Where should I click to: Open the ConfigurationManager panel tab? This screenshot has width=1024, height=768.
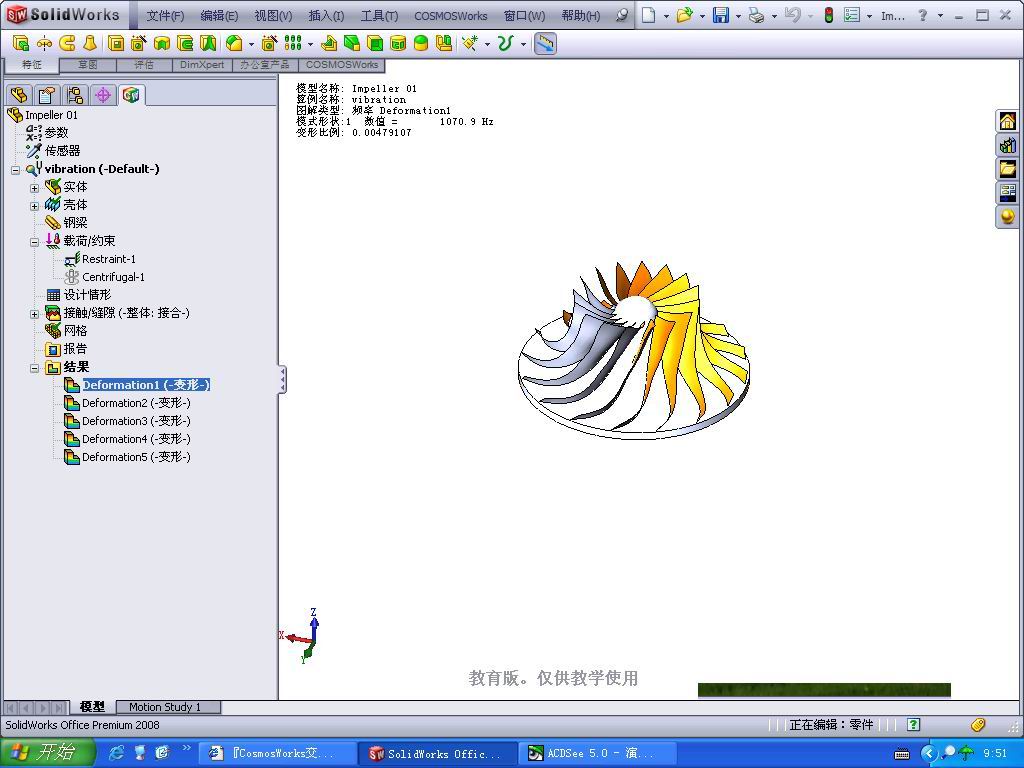(x=74, y=95)
